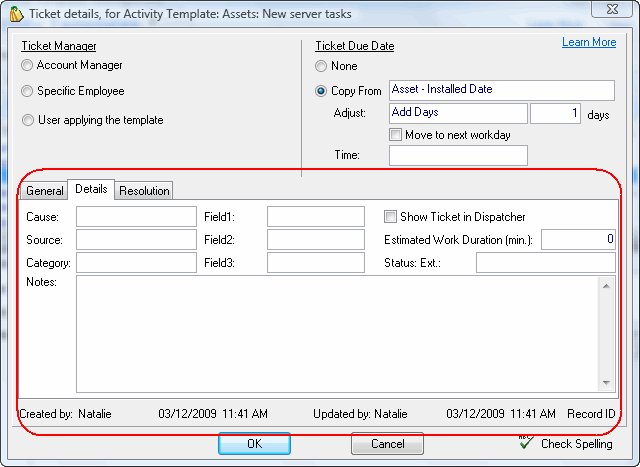Click the Check Spelling checkmark icon
The width and height of the screenshot is (640, 467).
[x=526, y=443]
